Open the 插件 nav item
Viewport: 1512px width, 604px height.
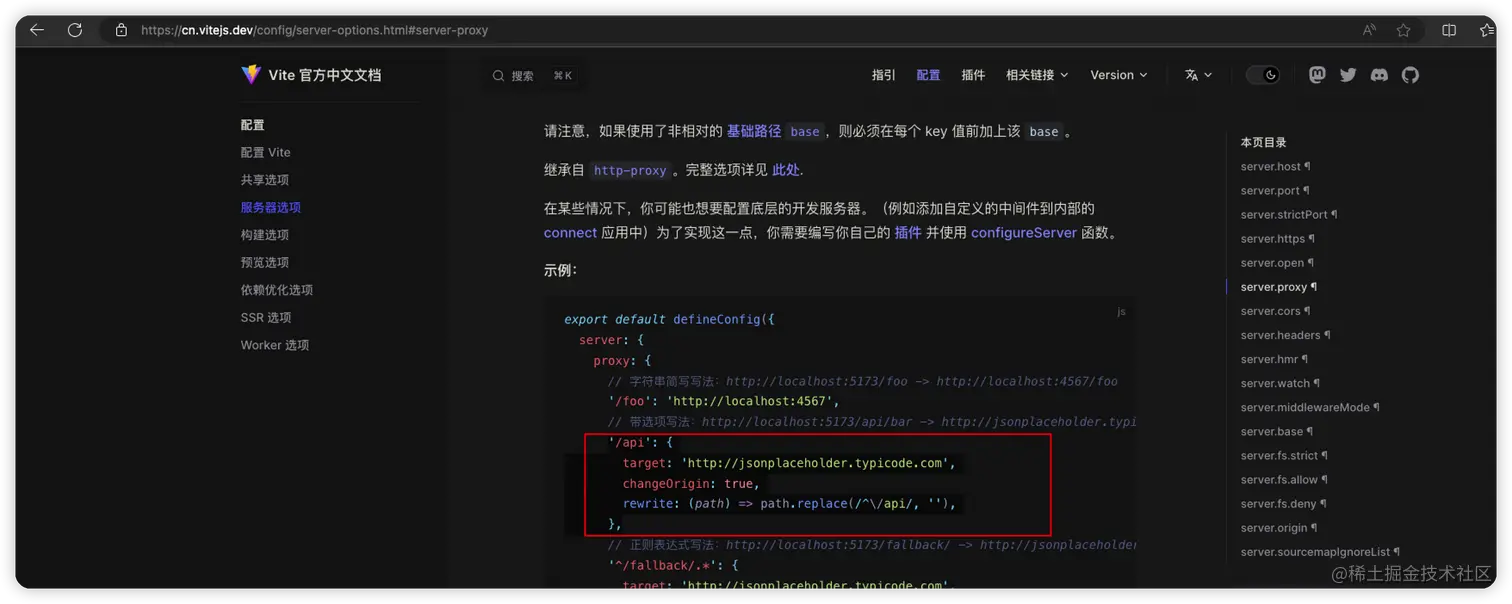click(x=973, y=75)
